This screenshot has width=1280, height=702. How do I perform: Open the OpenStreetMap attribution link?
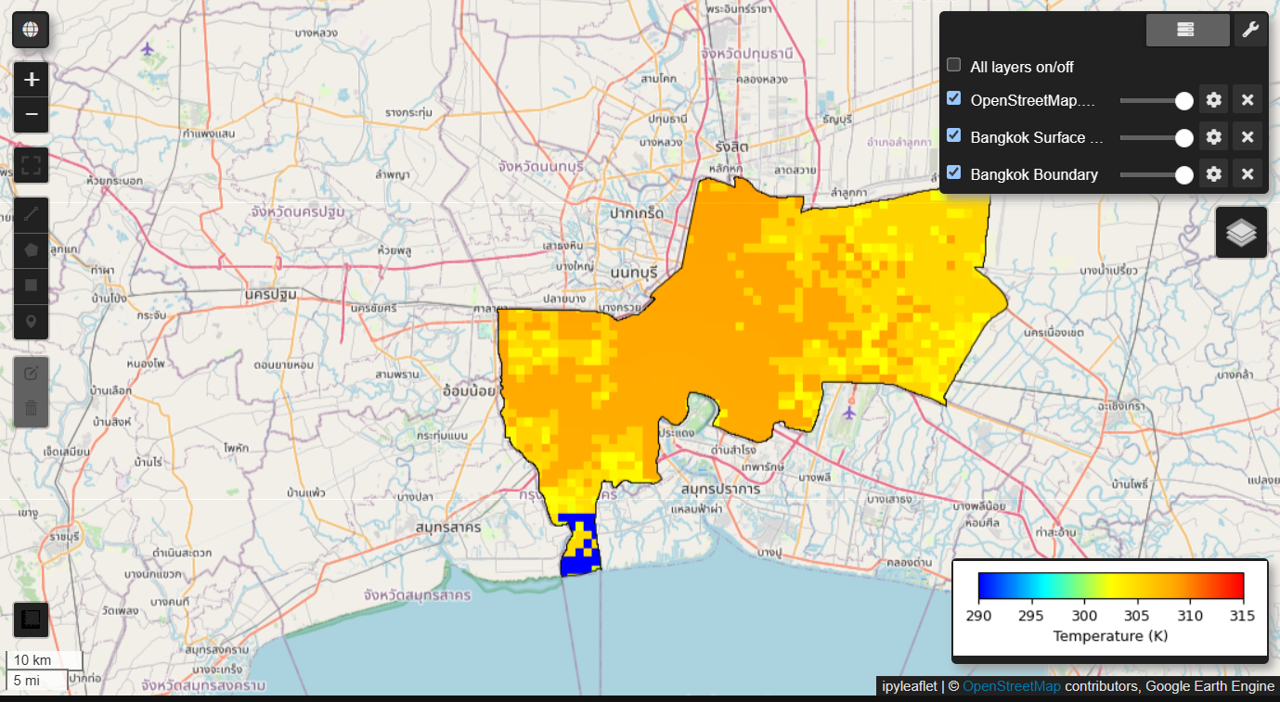point(1011,686)
